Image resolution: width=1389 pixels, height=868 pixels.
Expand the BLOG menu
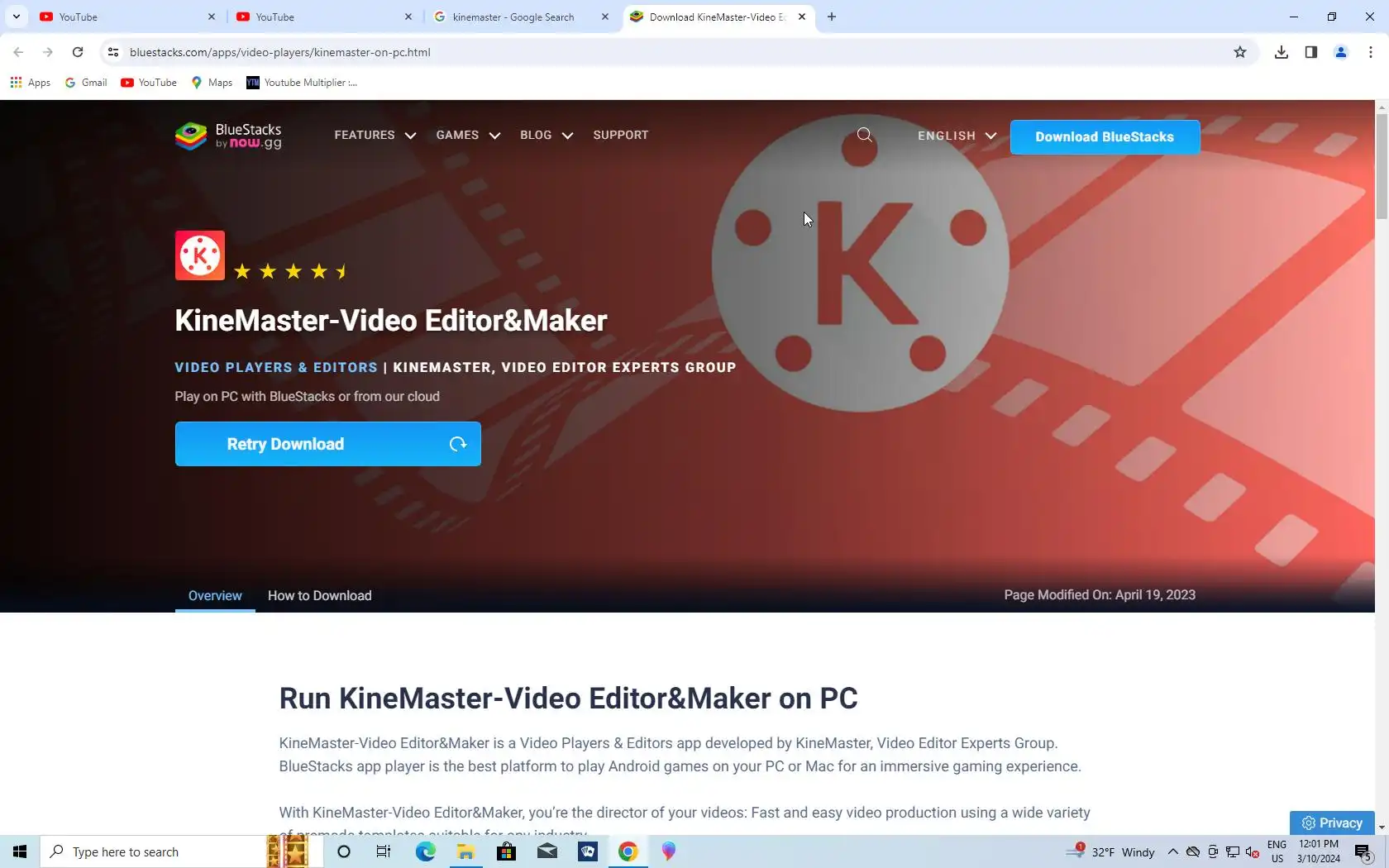(x=547, y=135)
